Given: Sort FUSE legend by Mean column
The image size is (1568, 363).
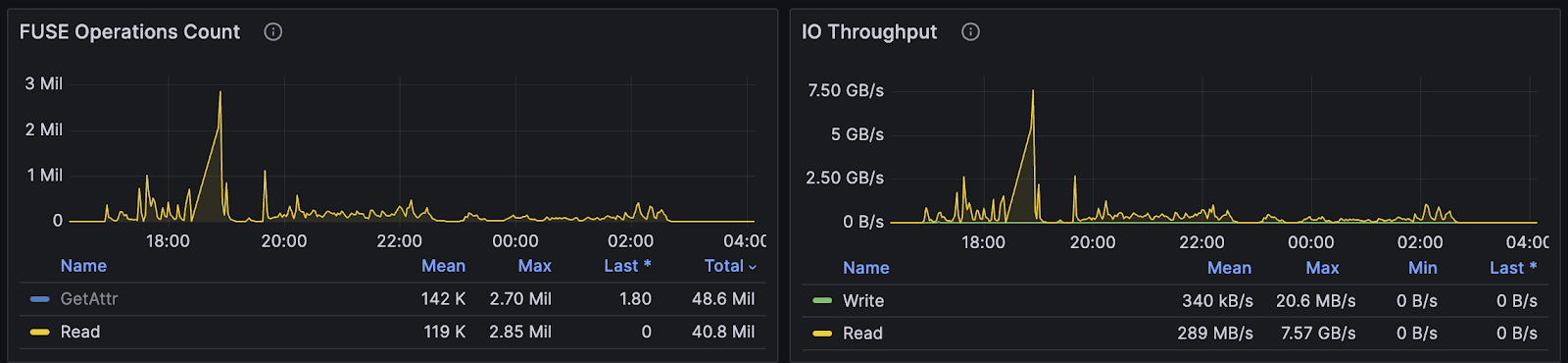Looking at the screenshot, I should point(443,266).
